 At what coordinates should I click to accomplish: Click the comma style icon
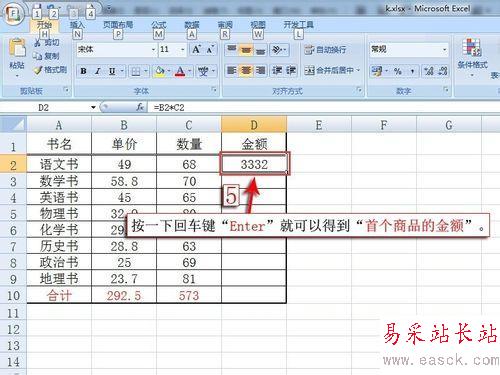(413, 71)
